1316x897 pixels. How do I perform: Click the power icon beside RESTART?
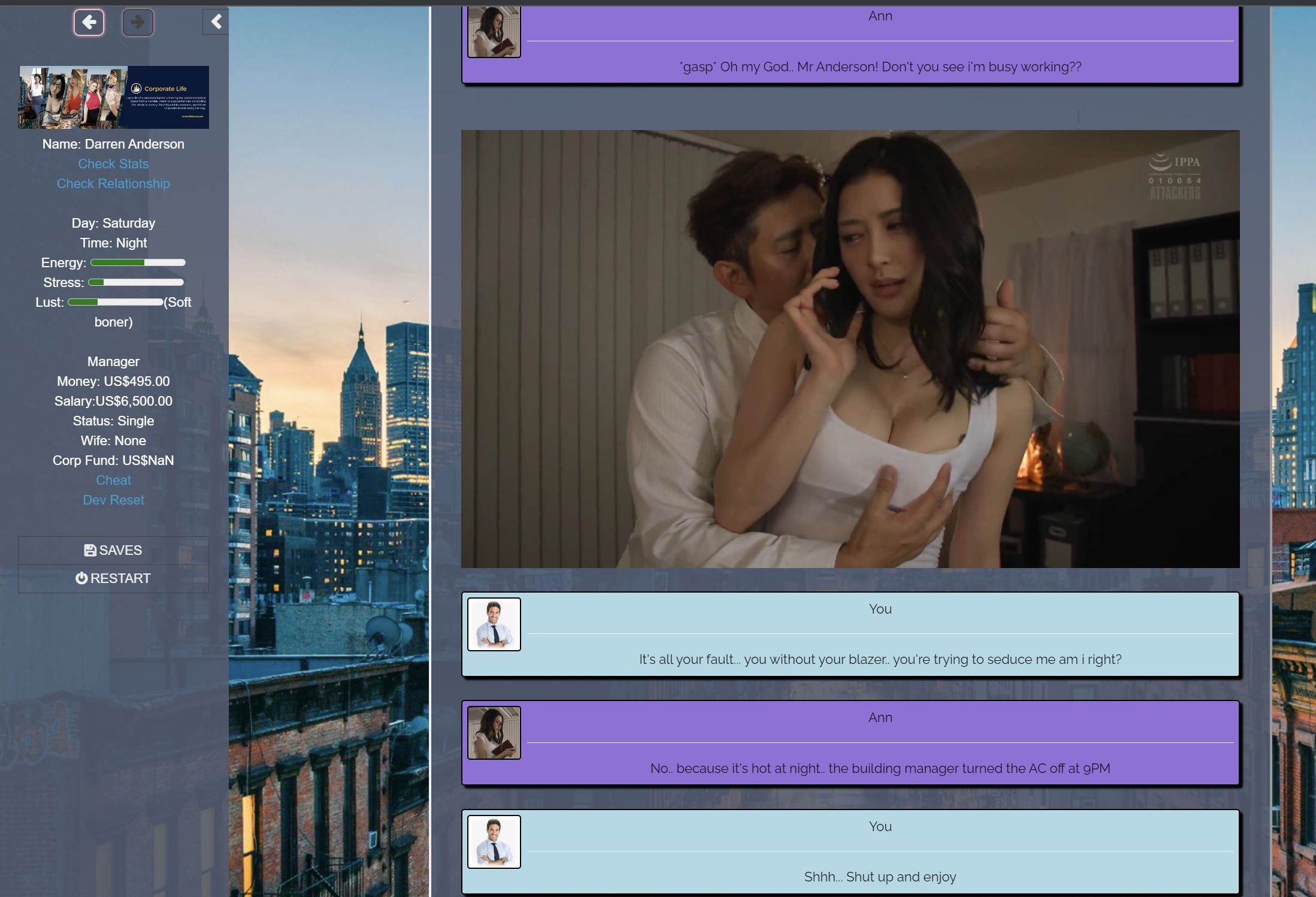(x=81, y=578)
